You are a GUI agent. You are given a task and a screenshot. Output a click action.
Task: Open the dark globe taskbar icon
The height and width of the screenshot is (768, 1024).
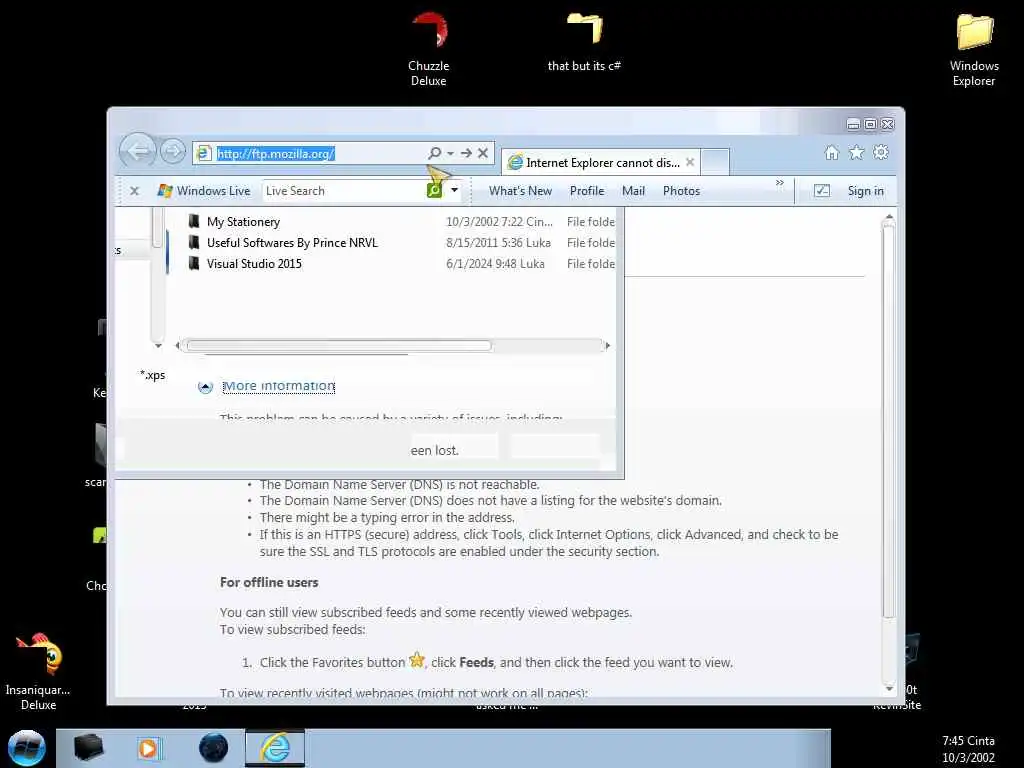click(x=213, y=748)
